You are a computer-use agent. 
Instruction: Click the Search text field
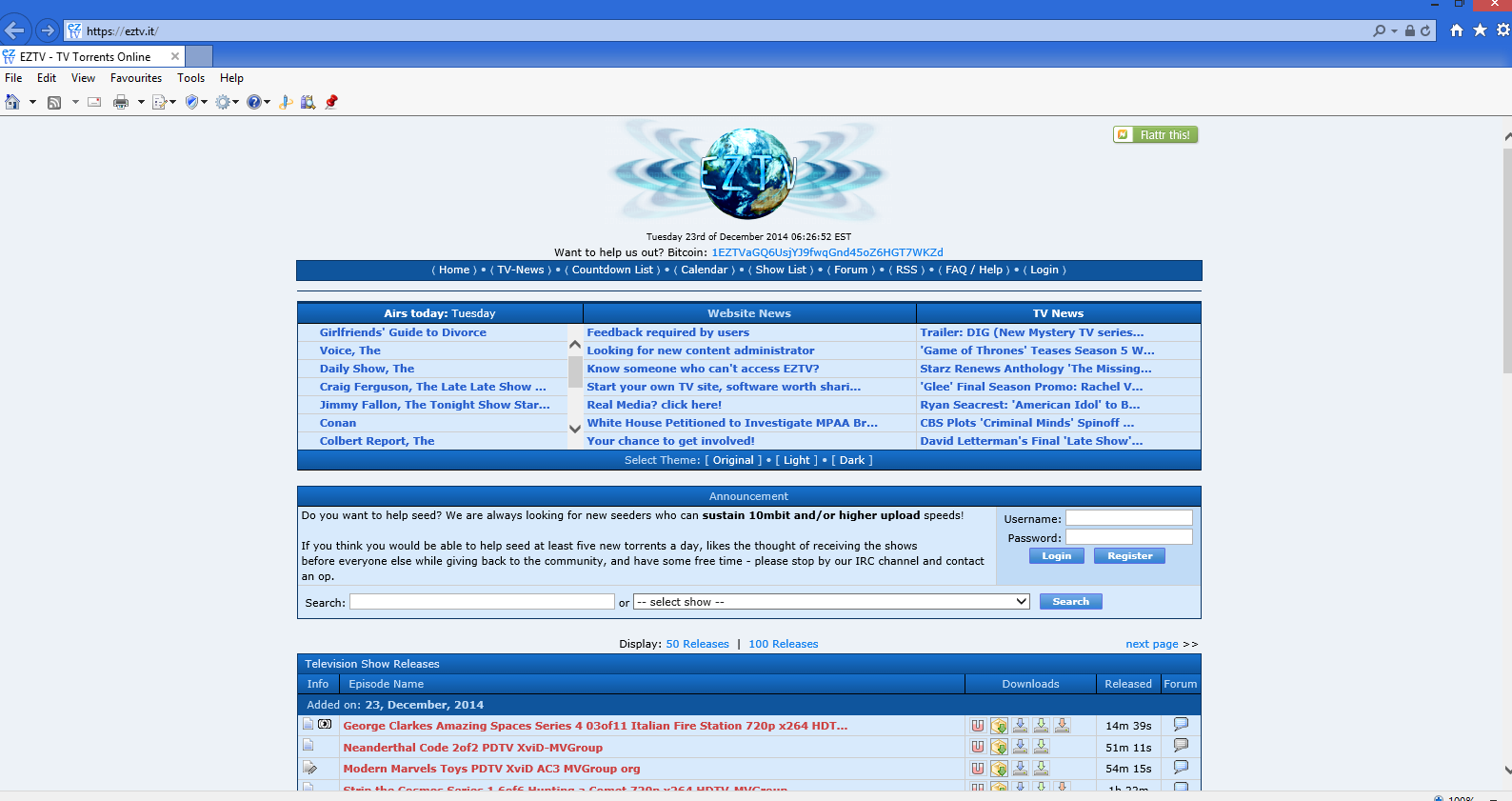point(482,602)
